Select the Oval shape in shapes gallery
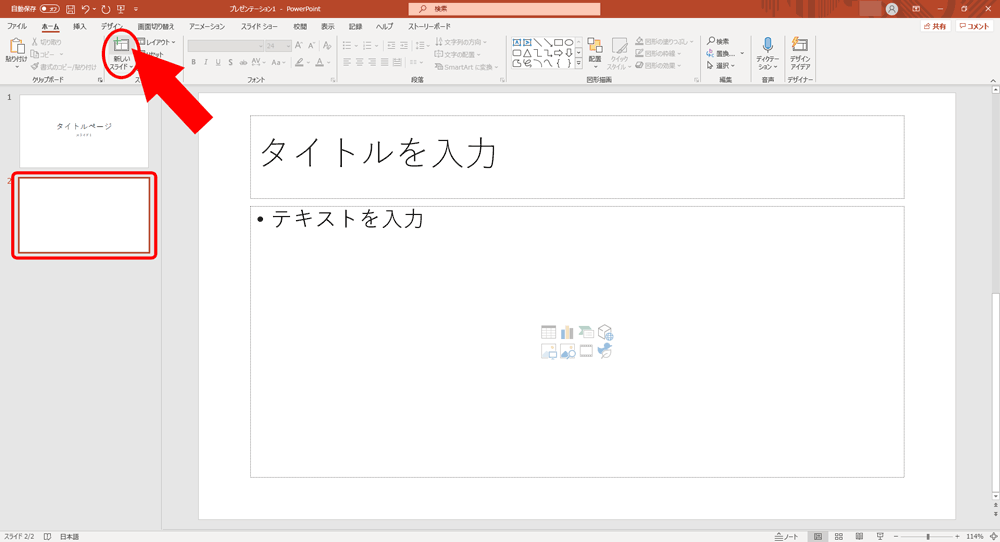Viewport: 1000px width, 542px height. coord(569,43)
